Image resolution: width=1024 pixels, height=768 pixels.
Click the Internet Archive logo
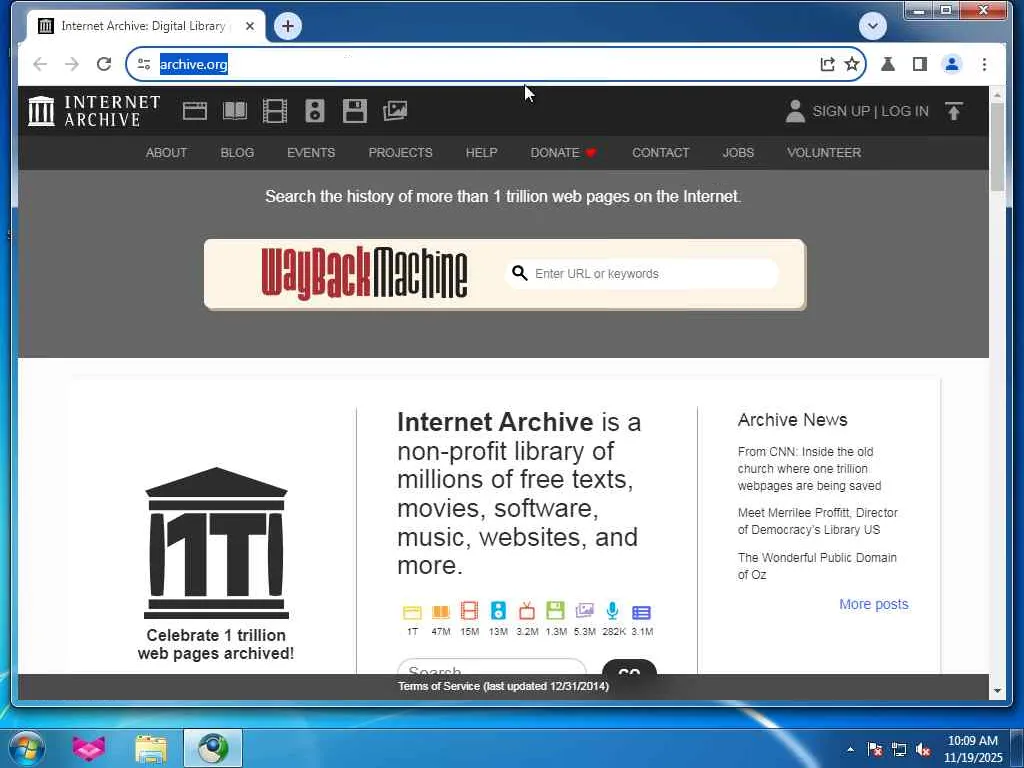[94, 111]
